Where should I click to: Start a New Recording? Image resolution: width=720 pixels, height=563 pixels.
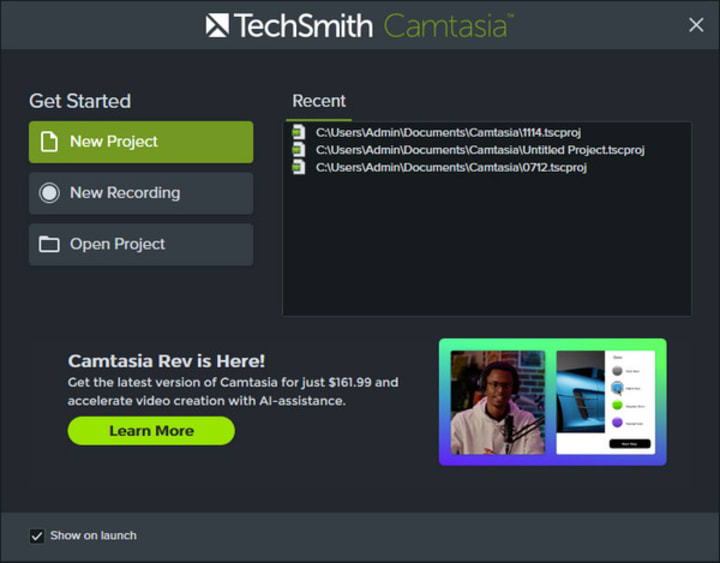(141, 193)
